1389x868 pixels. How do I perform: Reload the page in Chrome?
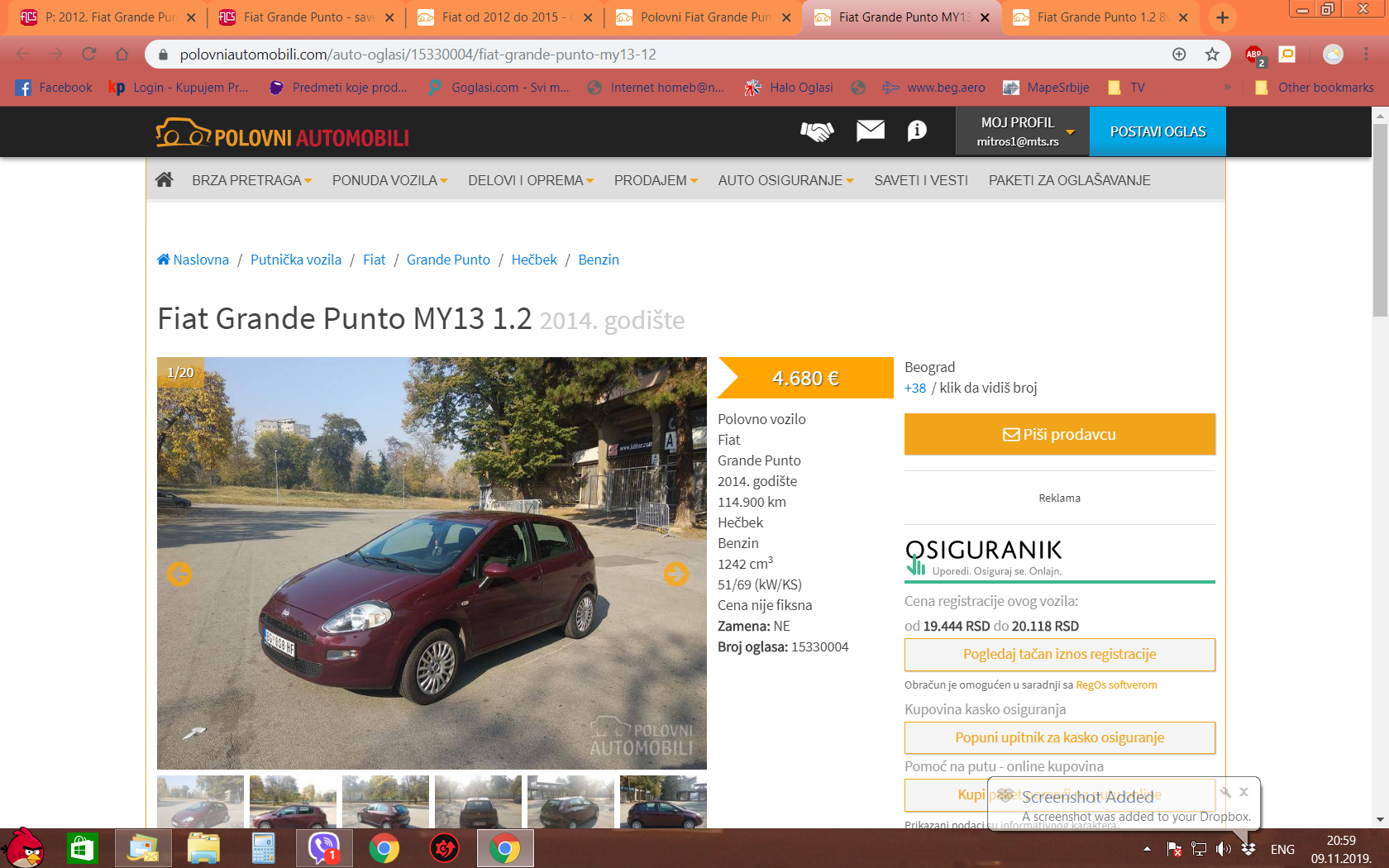(x=89, y=54)
